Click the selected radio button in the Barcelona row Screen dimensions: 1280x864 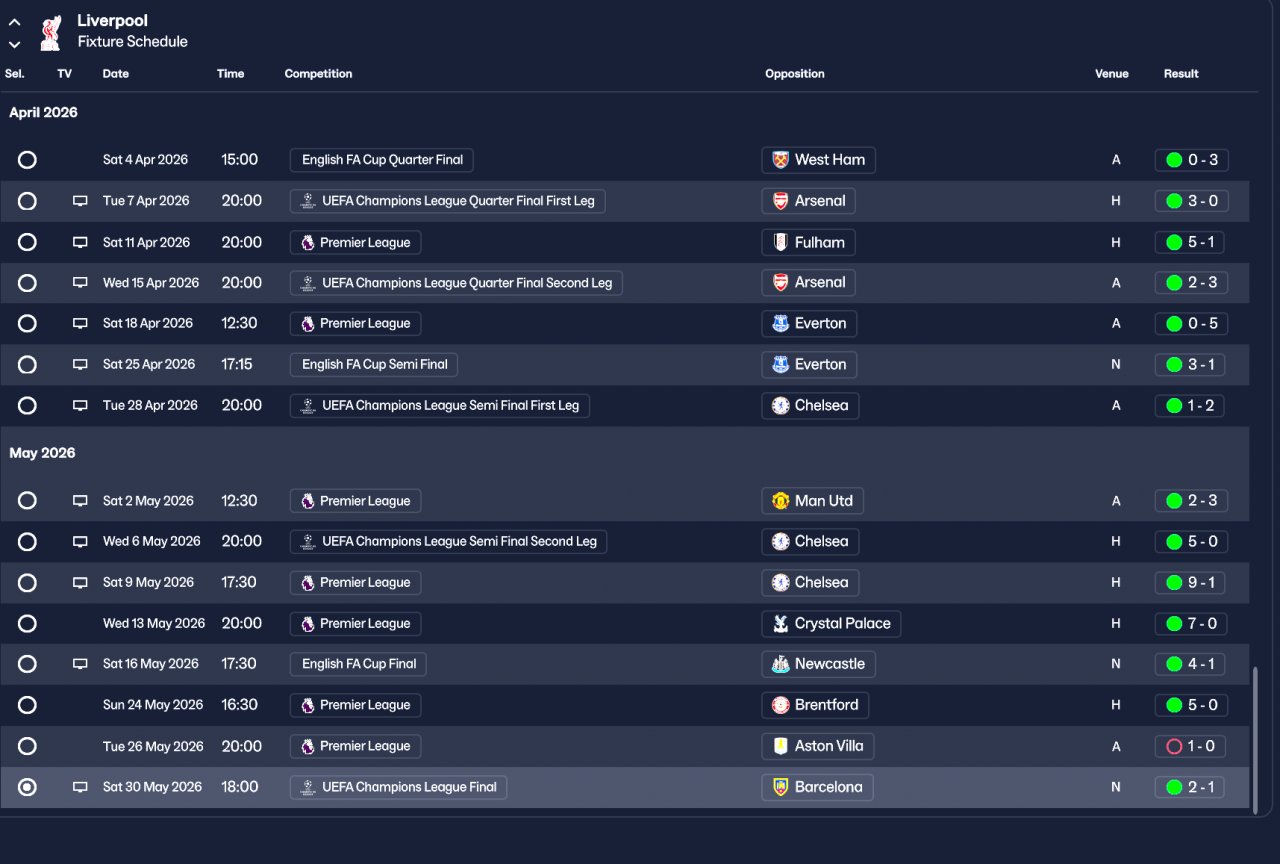coord(27,787)
